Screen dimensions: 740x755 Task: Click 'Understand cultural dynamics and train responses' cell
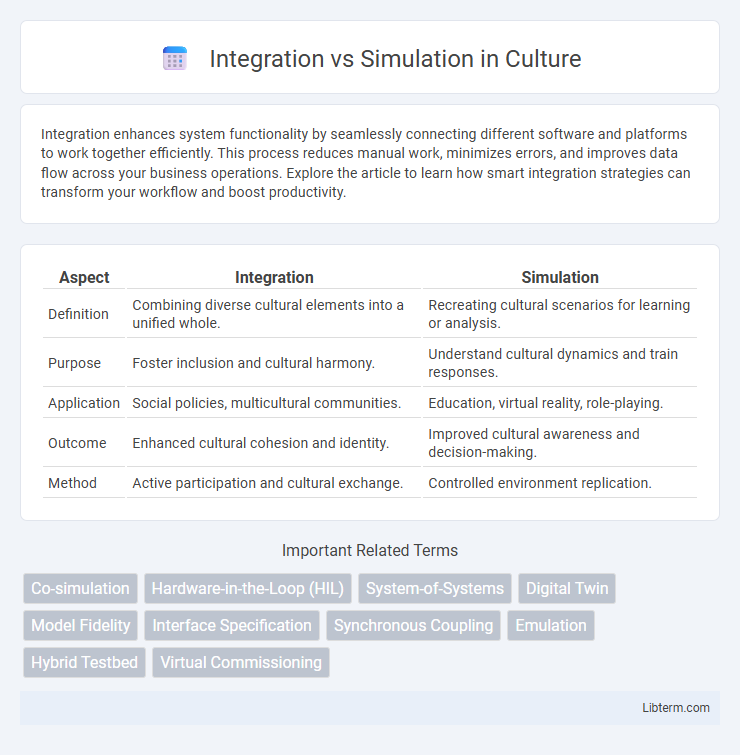[560, 363]
